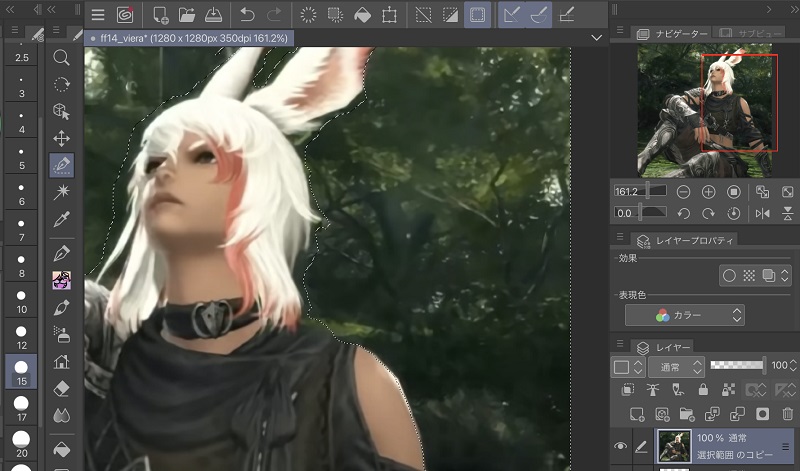Select the house-shaped tool icon

point(61,362)
